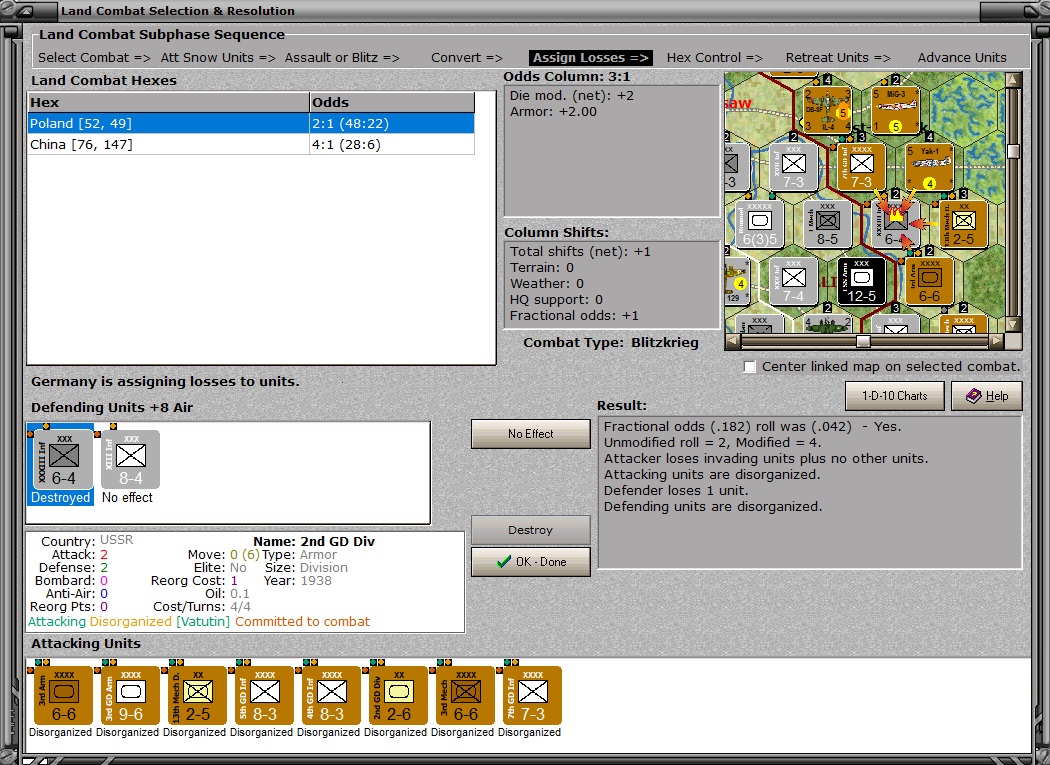Select the Convert subphase step
The height and width of the screenshot is (765, 1050).
tap(467, 58)
